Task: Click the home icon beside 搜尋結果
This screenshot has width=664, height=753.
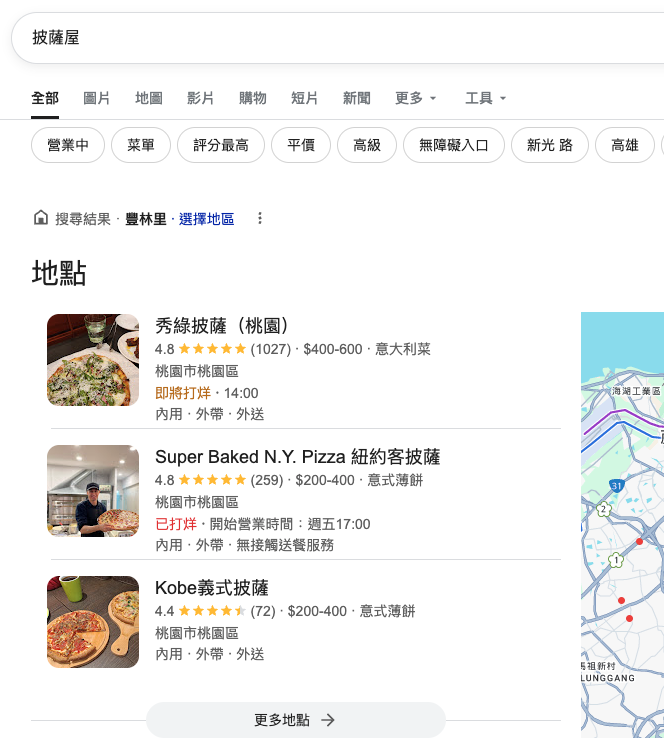Action: point(41,218)
